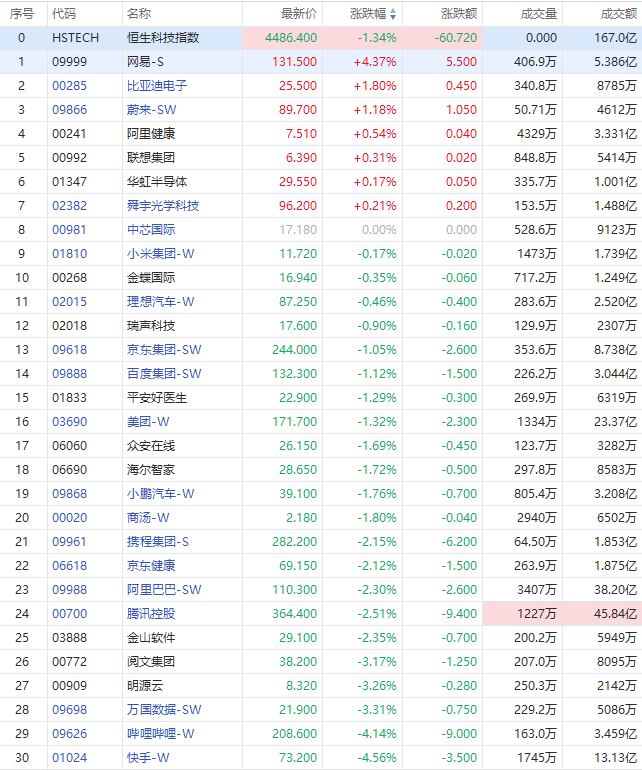Select the +4.37% change cell
The width and height of the screenshot is (642, 771).
coord(375,62)
